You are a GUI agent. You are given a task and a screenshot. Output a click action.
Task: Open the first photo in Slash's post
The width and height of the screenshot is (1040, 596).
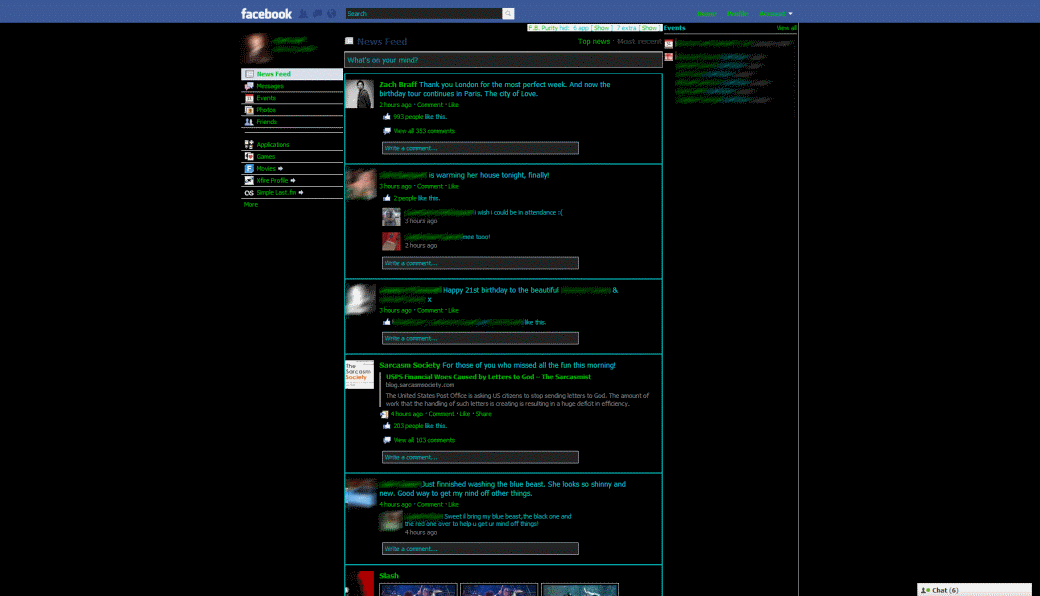coord(419,589)
